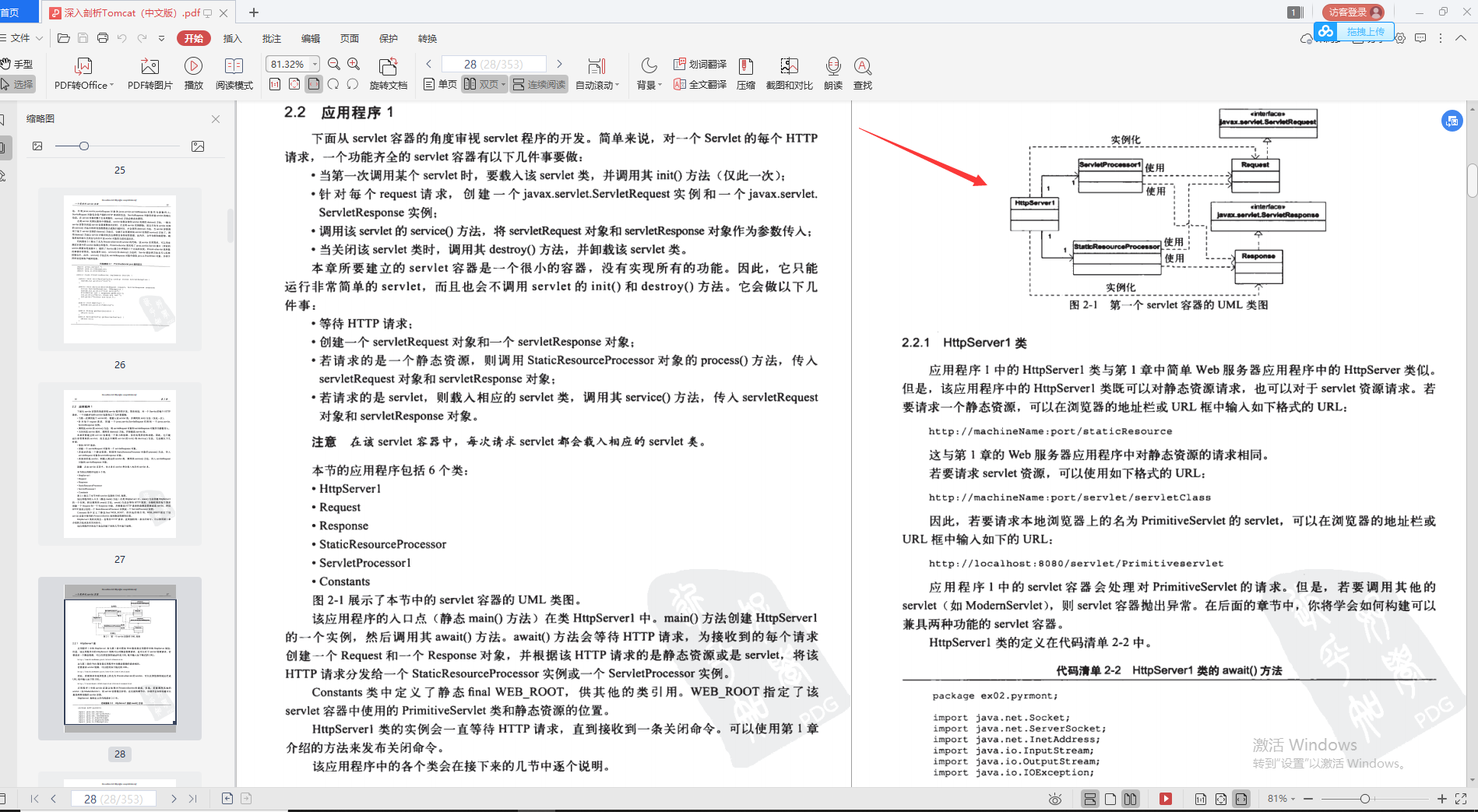1478x812 pixels.
Task: Toggle eye-protection mode in status bar
Action: pyautogui.click(x=1054, y=798)
